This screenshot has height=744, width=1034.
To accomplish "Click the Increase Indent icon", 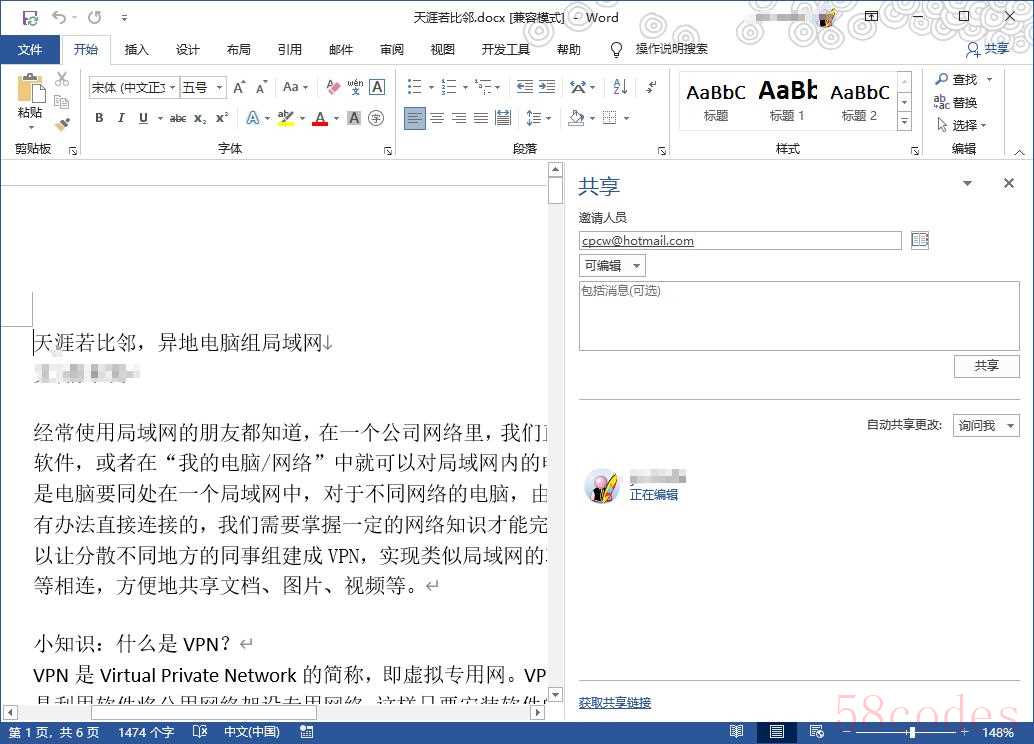I will 547,87.
